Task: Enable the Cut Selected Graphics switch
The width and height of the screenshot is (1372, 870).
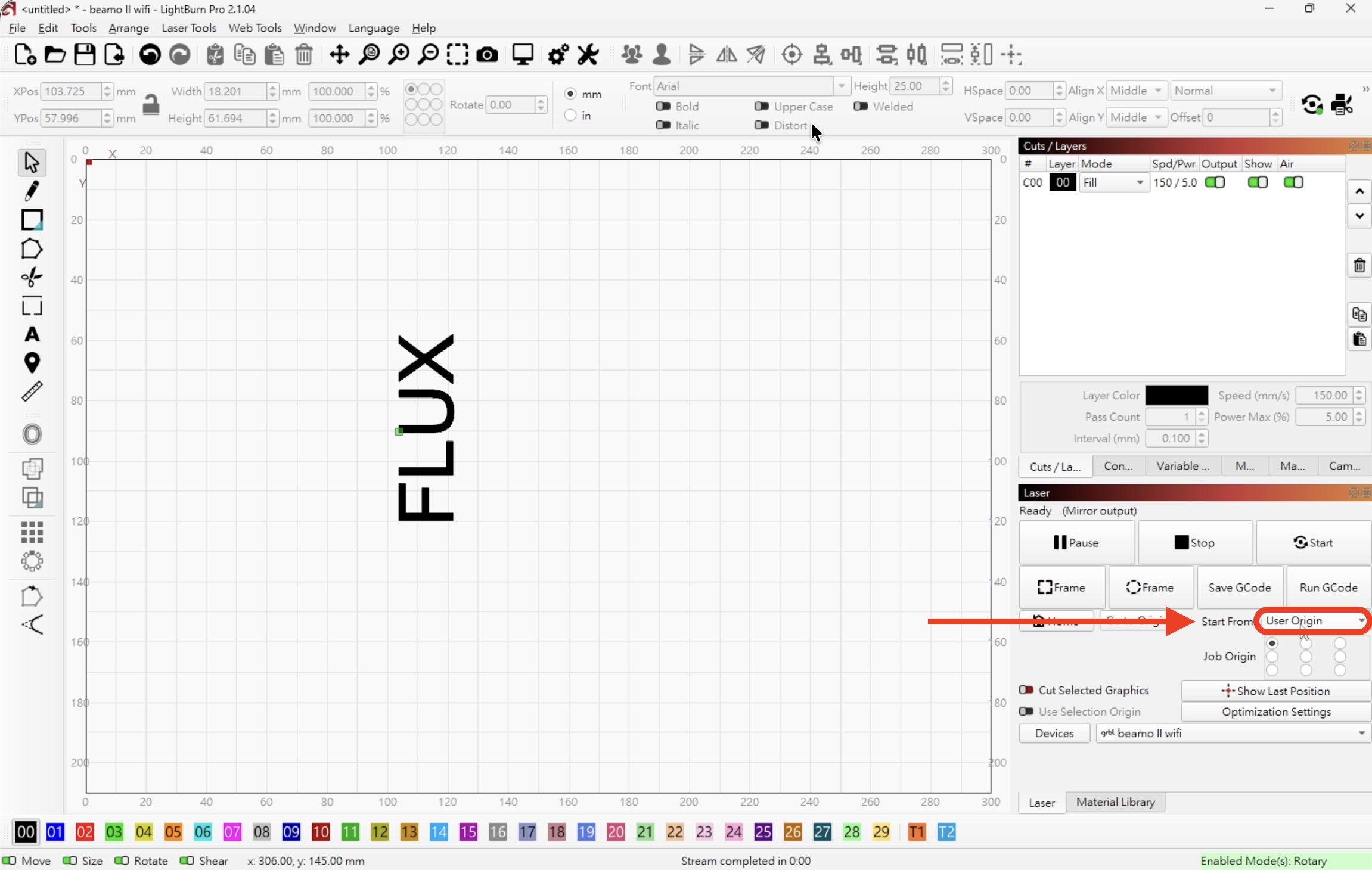Action: (x=1026, y=690)
